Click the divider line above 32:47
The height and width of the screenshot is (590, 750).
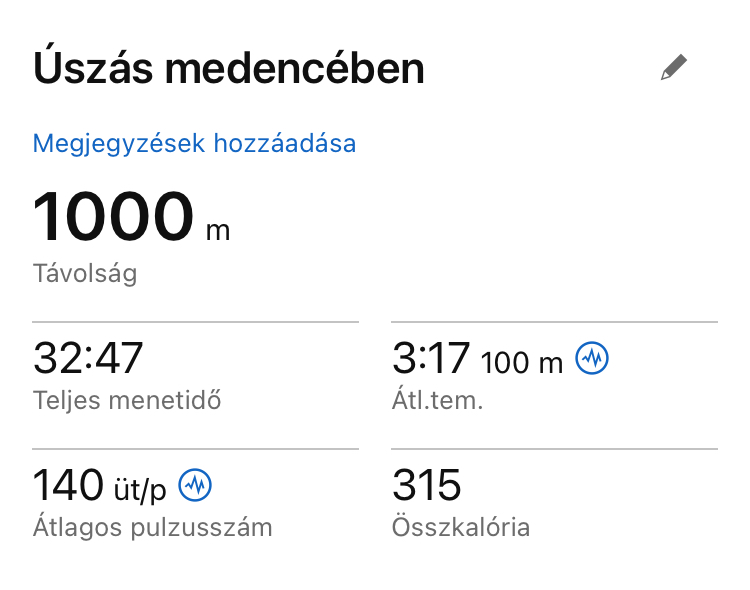195,322
